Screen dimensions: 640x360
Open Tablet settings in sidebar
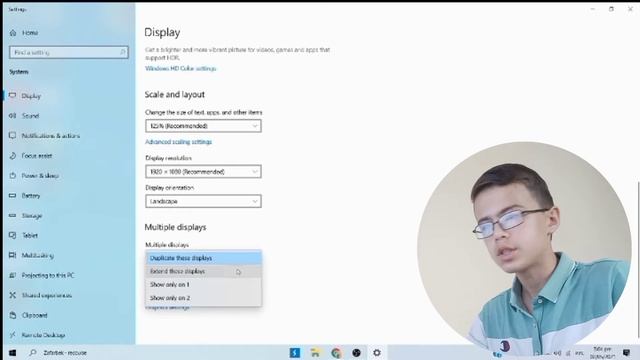pos(29,236)
